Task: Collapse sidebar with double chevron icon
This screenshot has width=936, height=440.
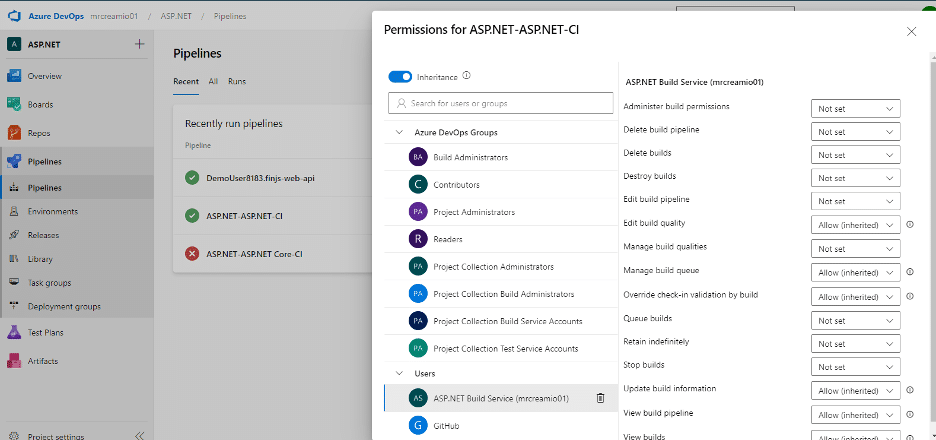Action: (139, 436)
